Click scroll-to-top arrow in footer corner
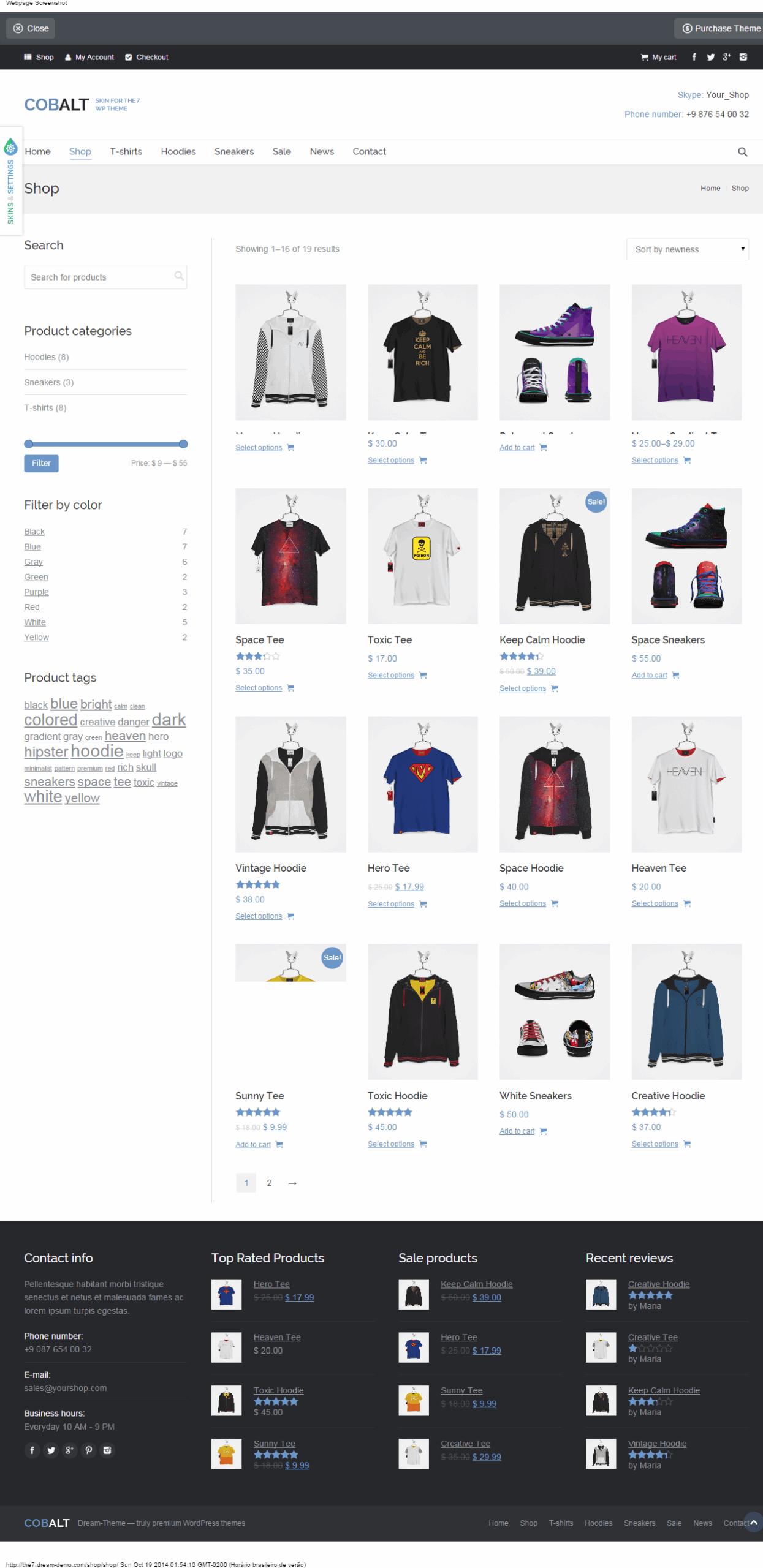Image resolution: width=763 pixels, height=1568 pixels. [754, 1522]
